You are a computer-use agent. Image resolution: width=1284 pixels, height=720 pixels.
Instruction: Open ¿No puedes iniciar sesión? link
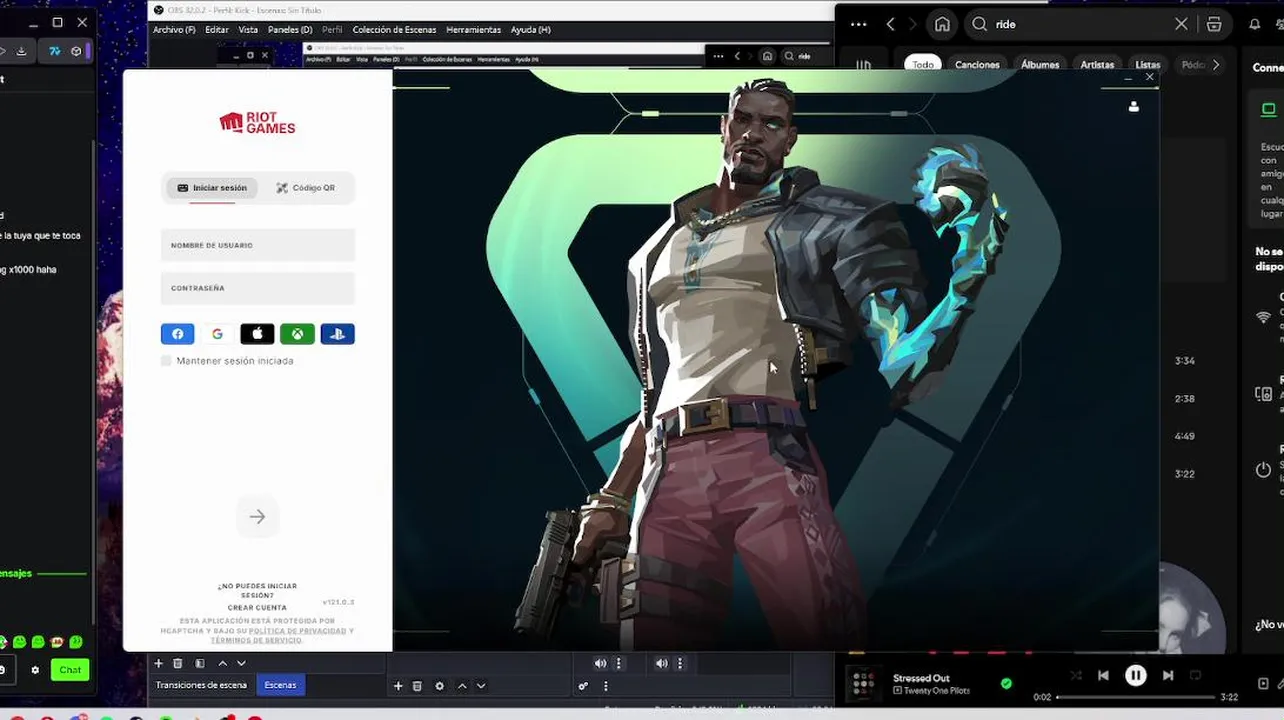tap(257, 590)
